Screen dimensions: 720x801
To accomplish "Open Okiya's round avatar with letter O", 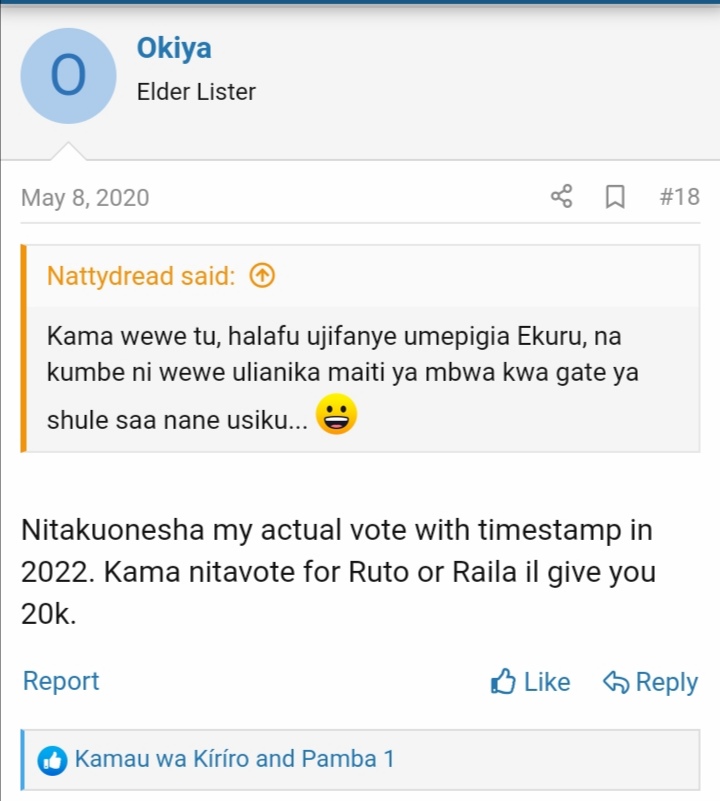I will (x=68, y=76).
